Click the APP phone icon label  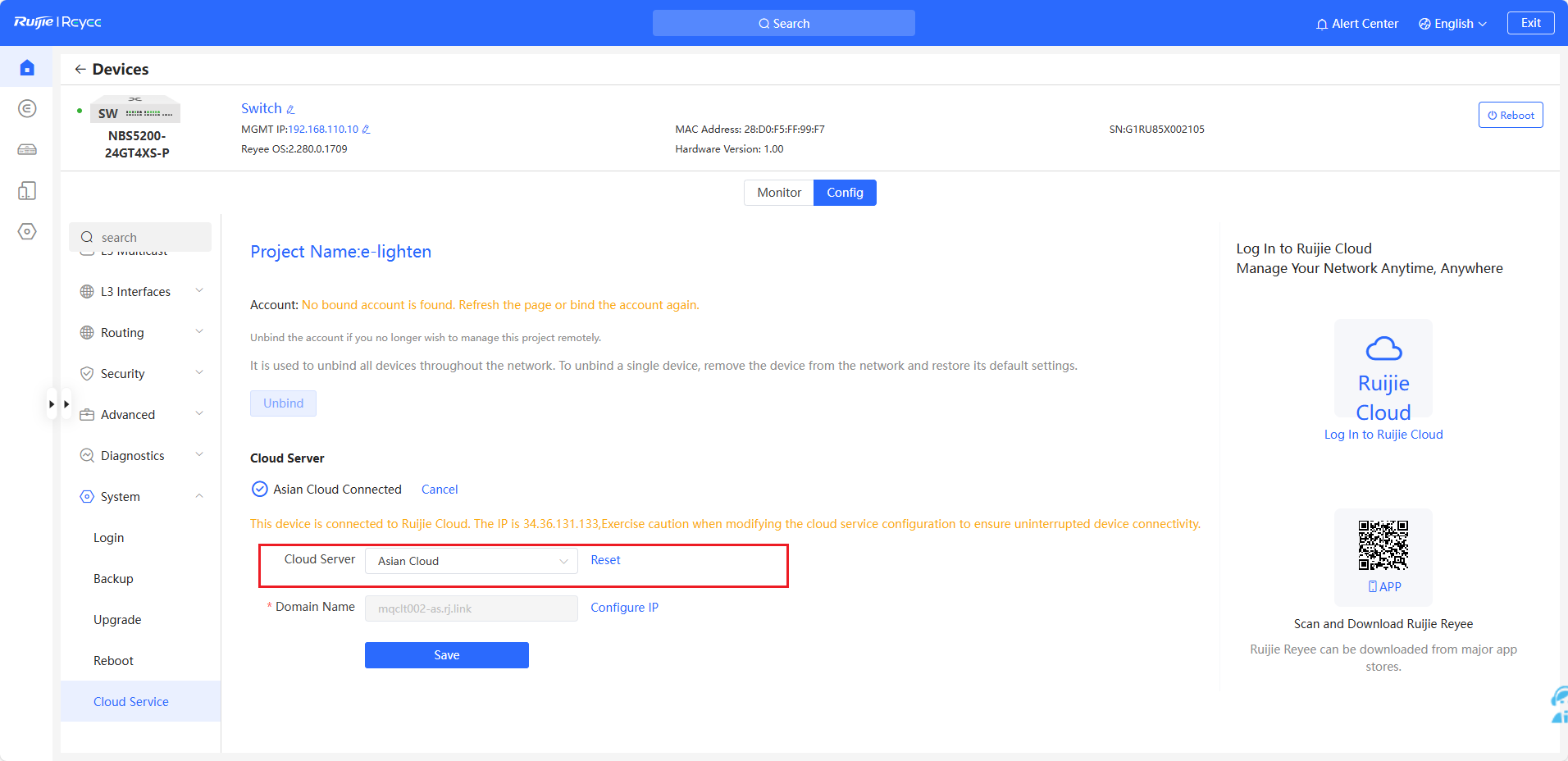tap(1384, 587)
